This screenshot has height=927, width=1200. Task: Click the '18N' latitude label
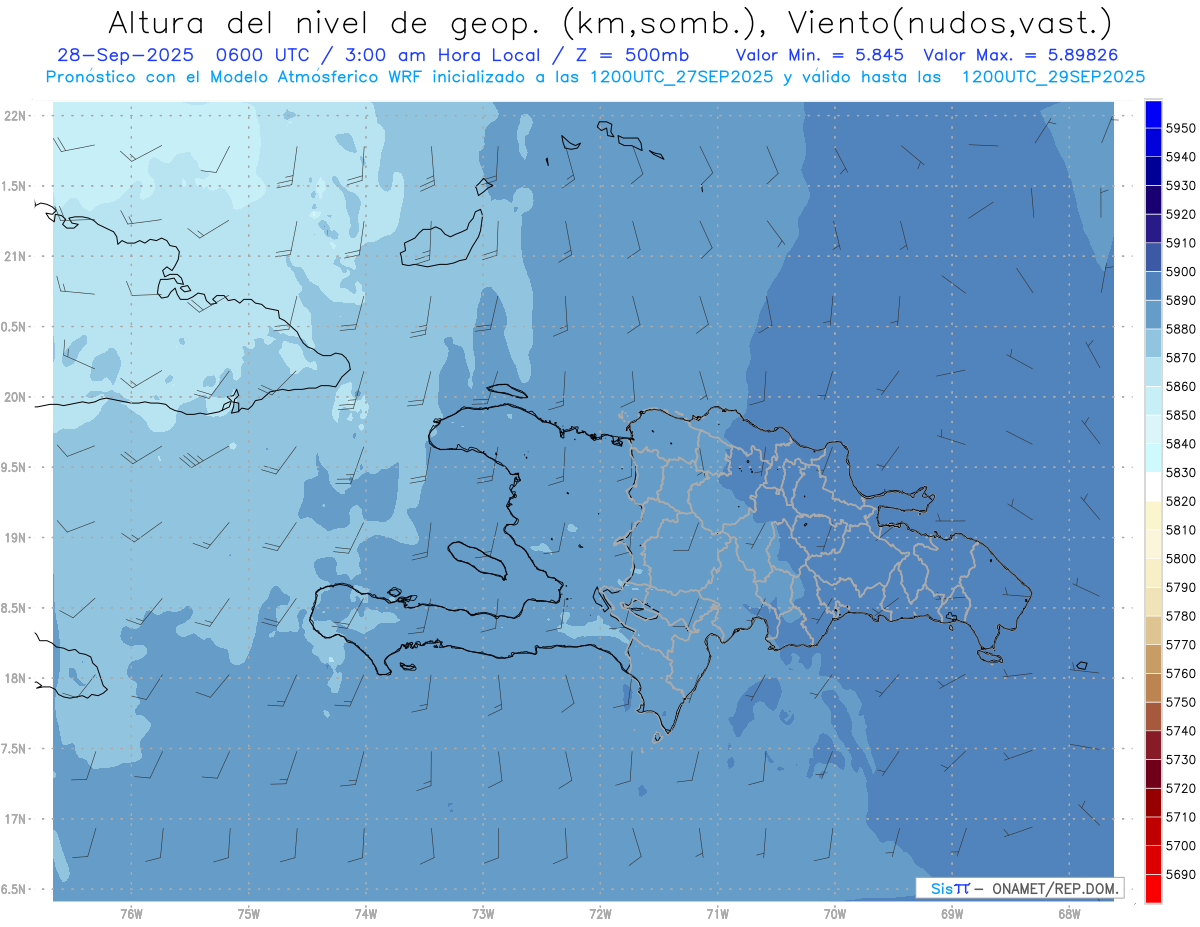tap(17, 678)
